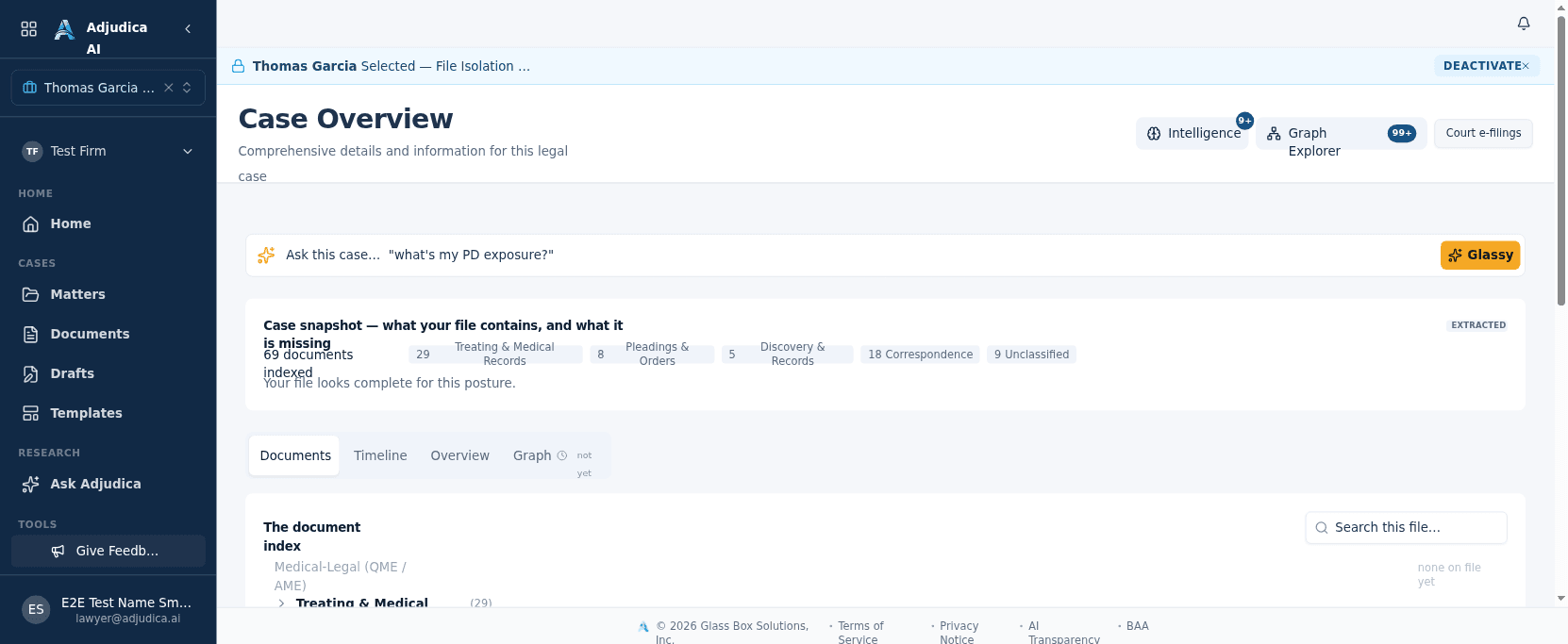
Task: Switch to the Timeline tab
Action: 380,455
